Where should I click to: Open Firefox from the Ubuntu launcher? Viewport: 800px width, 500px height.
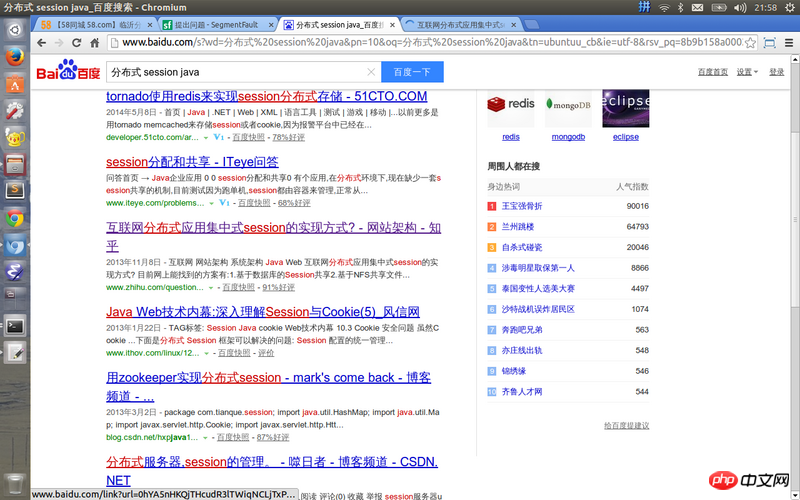pos(15,56)
